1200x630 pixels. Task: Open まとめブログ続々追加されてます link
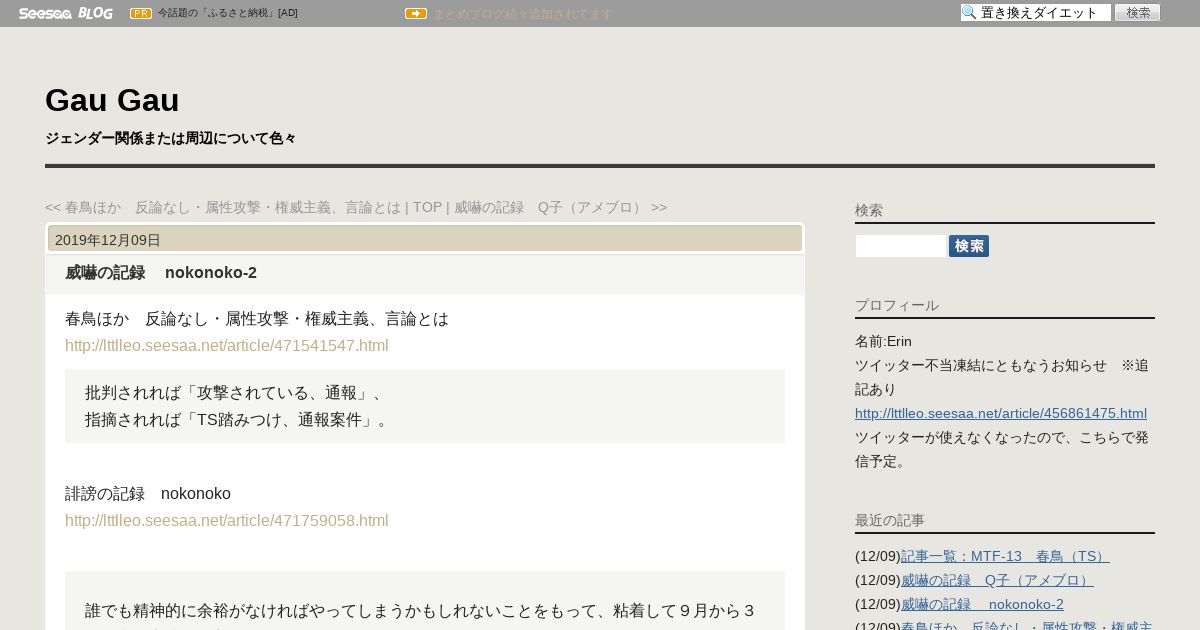pos(522,14)
